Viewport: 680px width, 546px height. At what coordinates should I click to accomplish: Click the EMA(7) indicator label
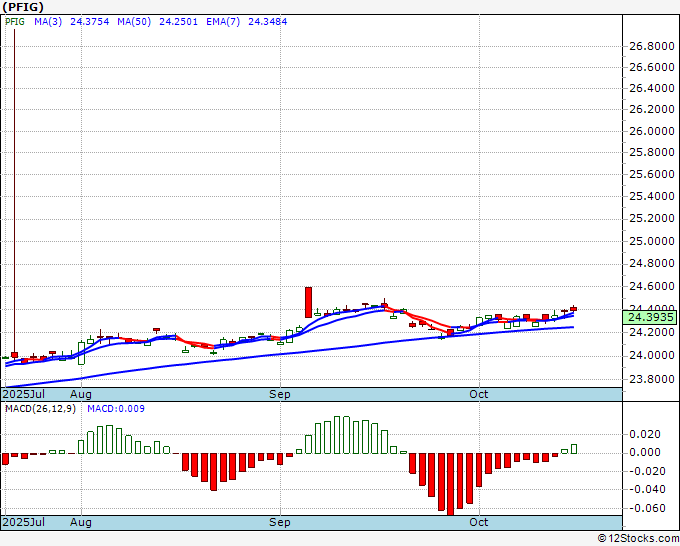point(223,22)
